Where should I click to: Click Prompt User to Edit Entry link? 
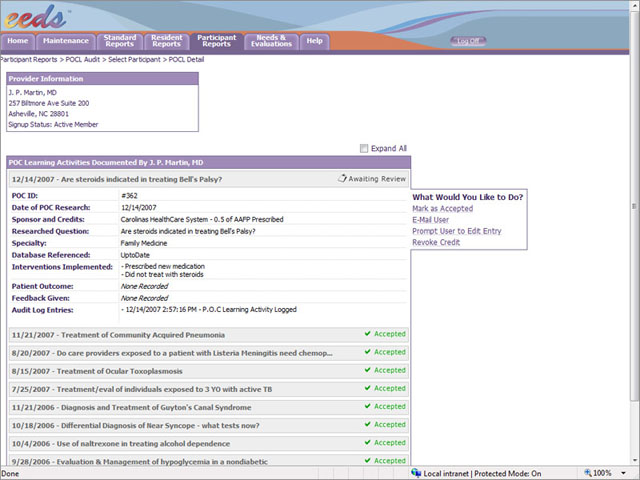click(x=457, y=231)
